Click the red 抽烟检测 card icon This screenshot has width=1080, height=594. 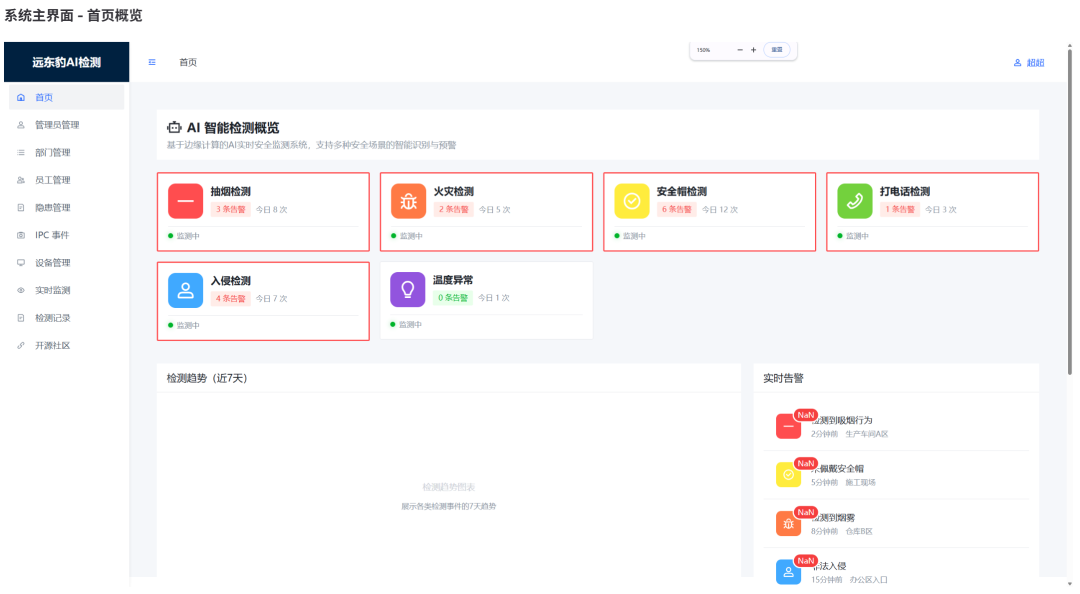point(185,201)
